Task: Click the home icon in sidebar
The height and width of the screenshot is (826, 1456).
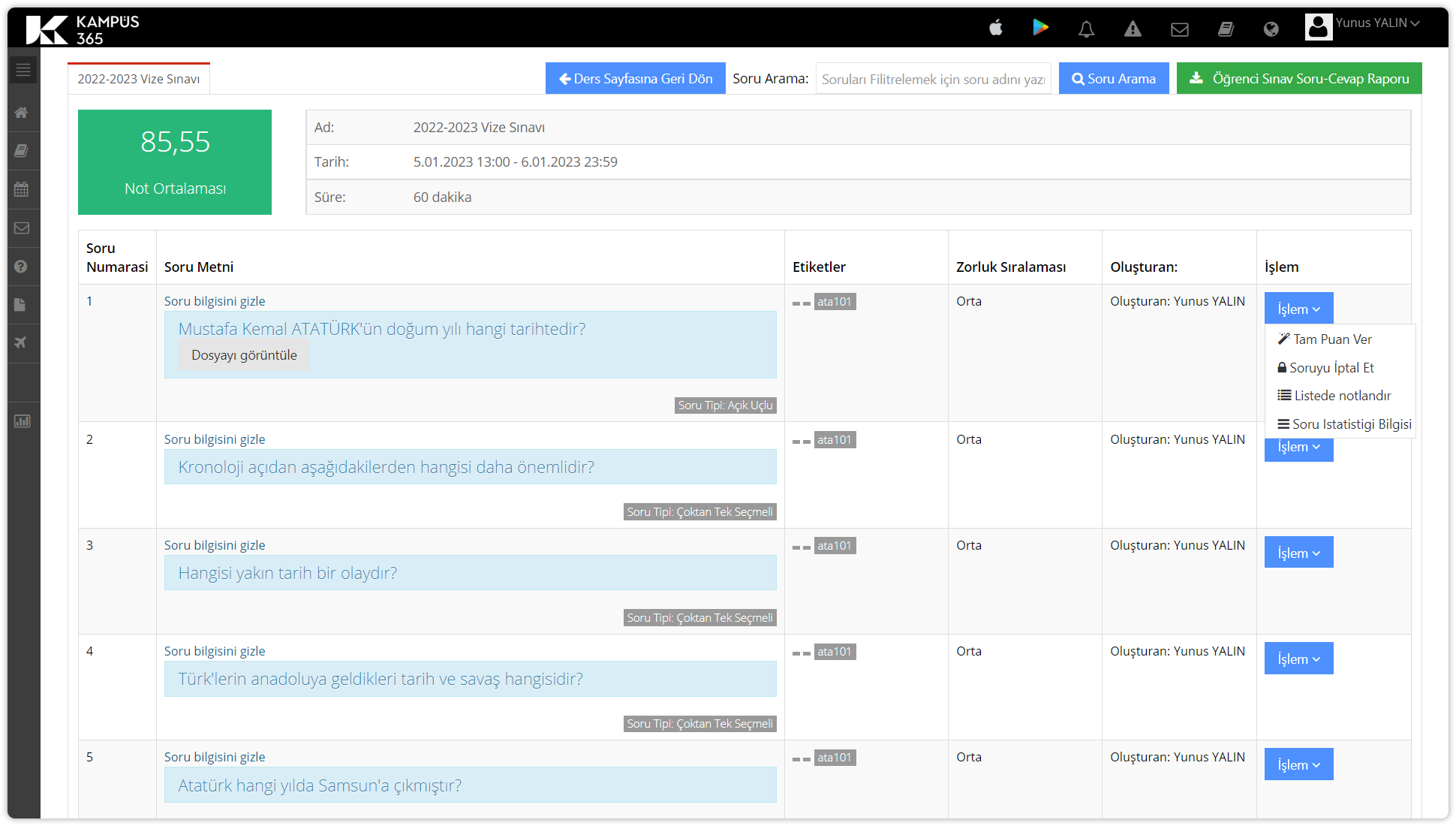Action: pos(21,113)
